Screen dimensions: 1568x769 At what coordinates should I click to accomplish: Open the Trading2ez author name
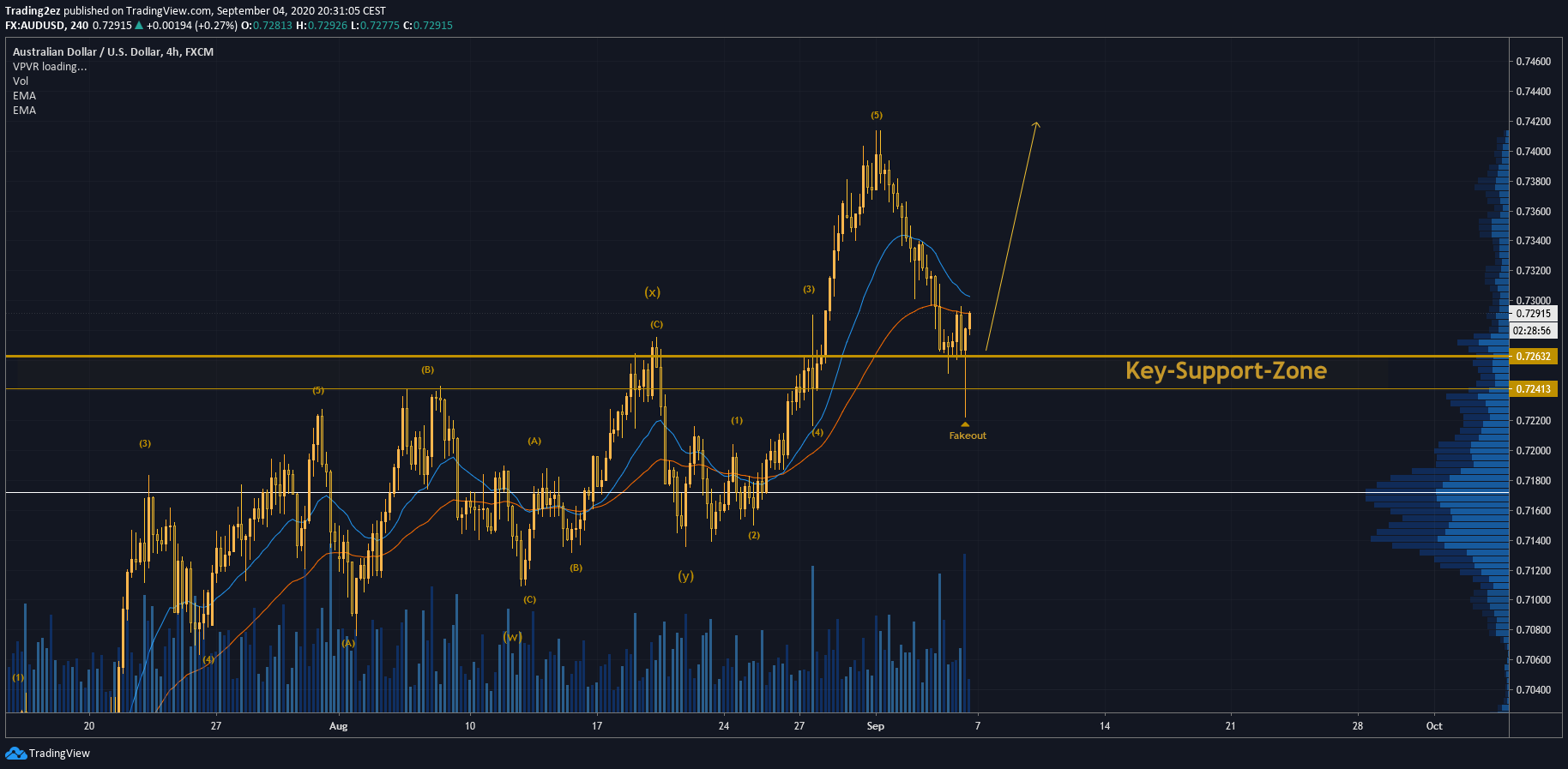pyautogui.click(x=33, y=11)
